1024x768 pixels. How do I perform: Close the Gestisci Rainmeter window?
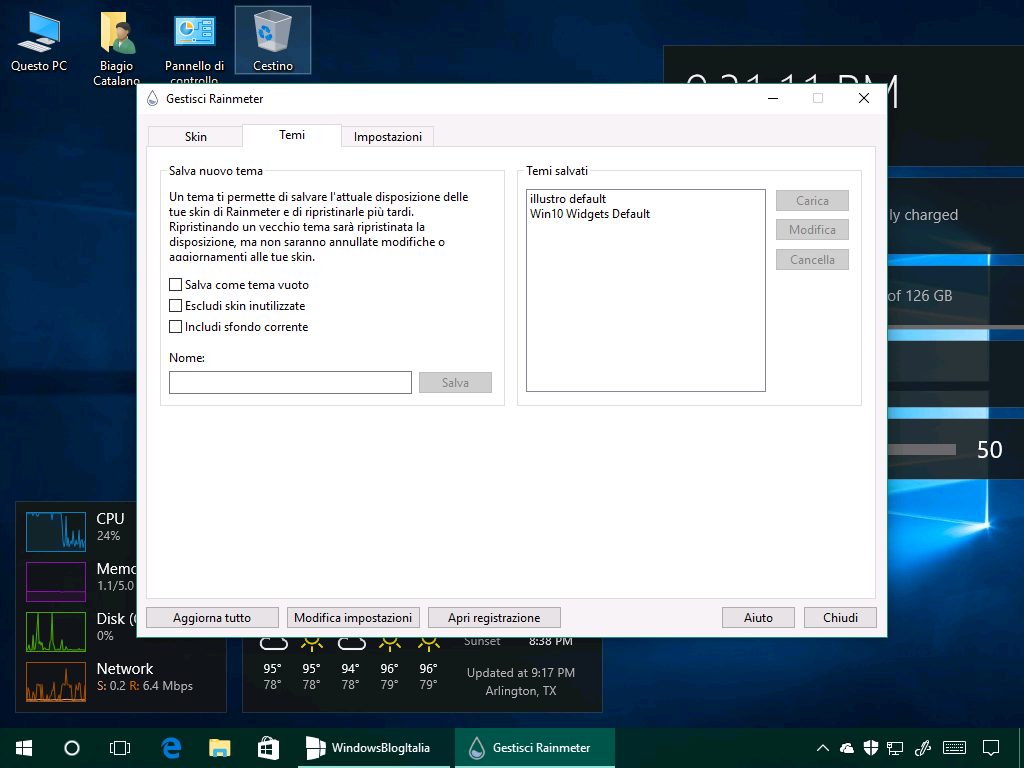[x=863, y=99]
